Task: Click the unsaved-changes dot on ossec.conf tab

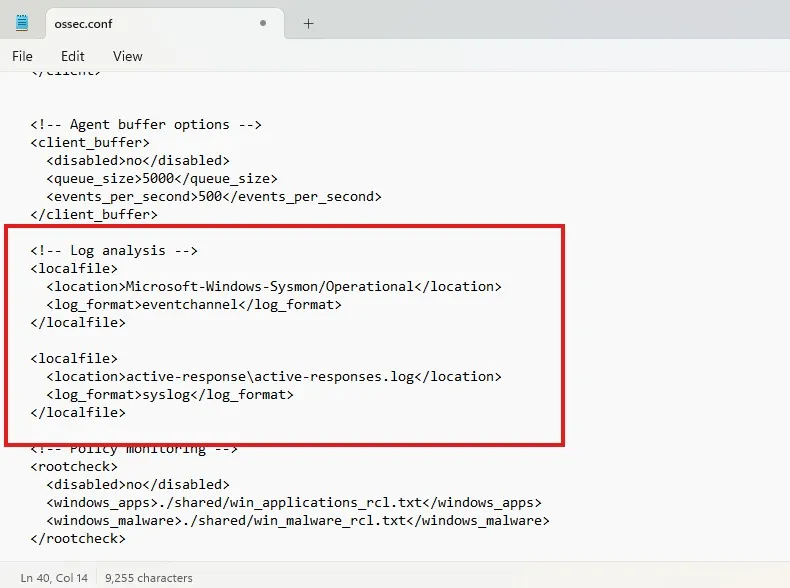Action: pyautogui.click(x=263, y=23)
